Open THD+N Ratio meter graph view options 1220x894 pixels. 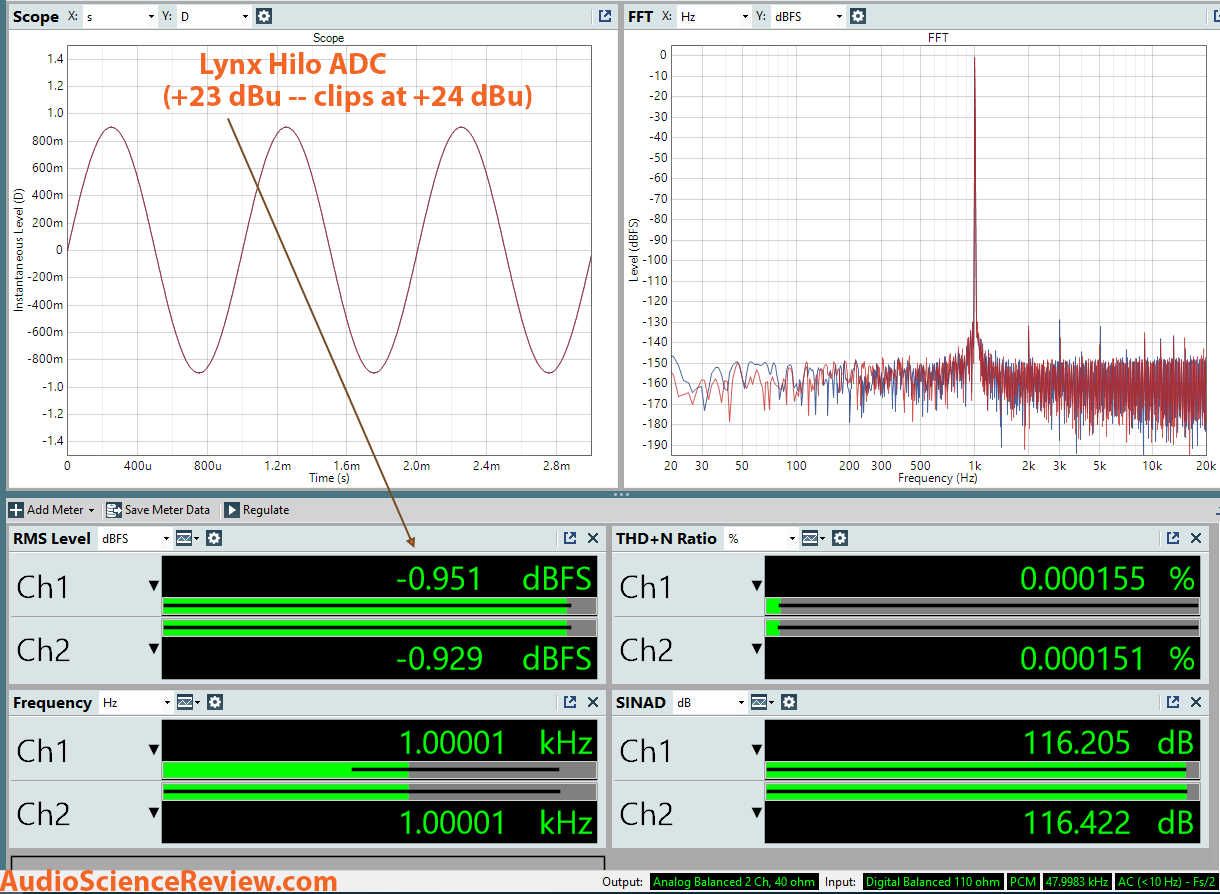[813, 538]
